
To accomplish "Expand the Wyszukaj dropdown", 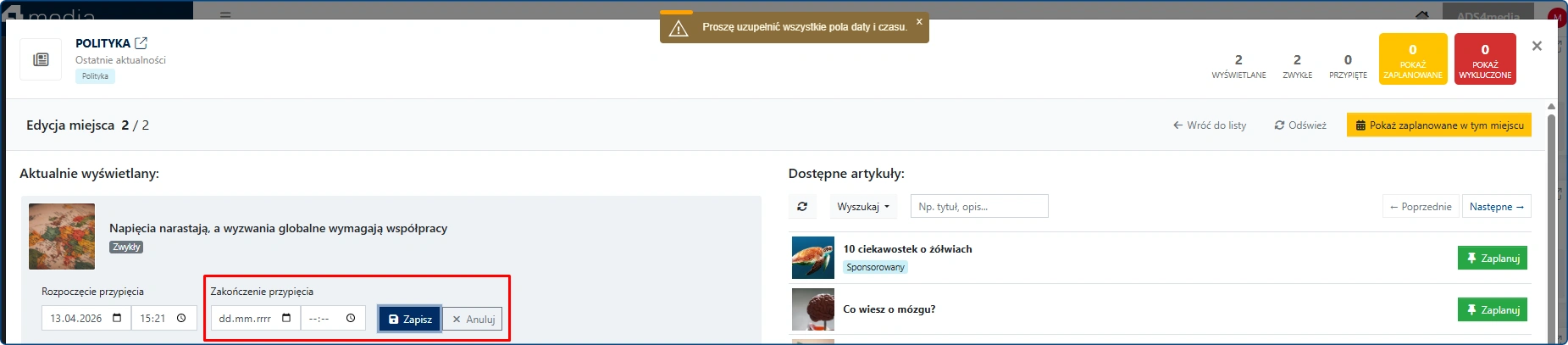I will click(x=863, y=207).
